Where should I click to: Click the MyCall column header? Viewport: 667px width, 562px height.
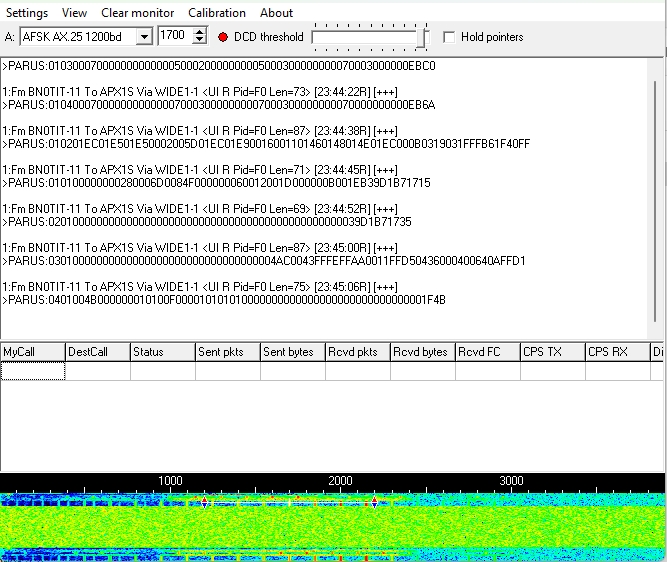[x=33, y=352]
